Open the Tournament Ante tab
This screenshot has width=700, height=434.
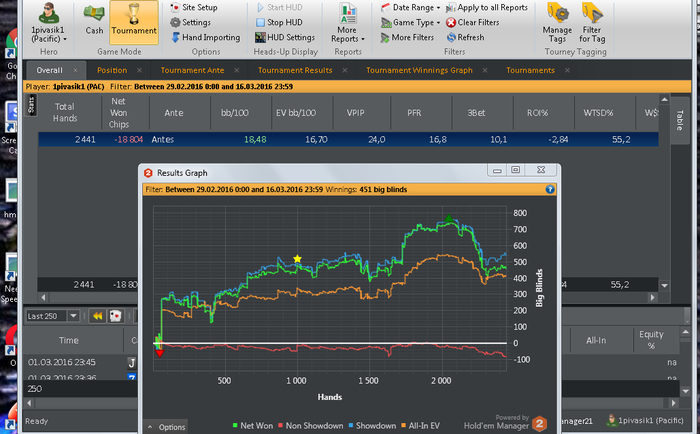pyautogui.click(x=192, y=70)
